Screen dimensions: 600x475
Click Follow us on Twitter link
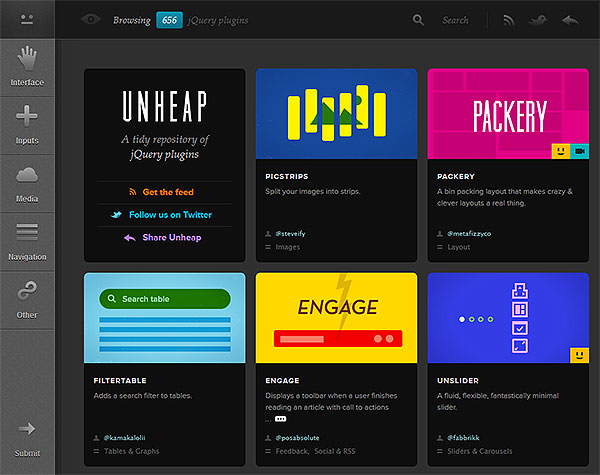click(x=169, y=215)
